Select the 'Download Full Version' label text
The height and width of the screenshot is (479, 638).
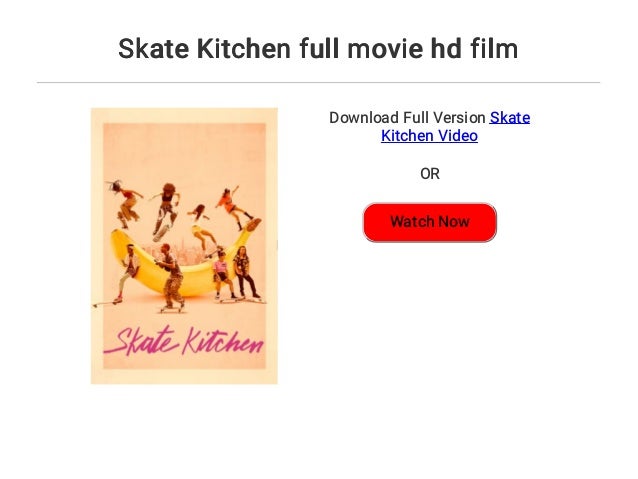pos(407,118)
